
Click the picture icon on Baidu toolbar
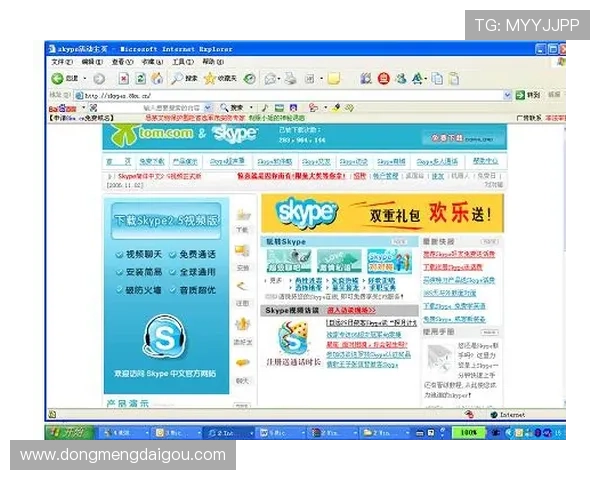click(x=279, y=108)
